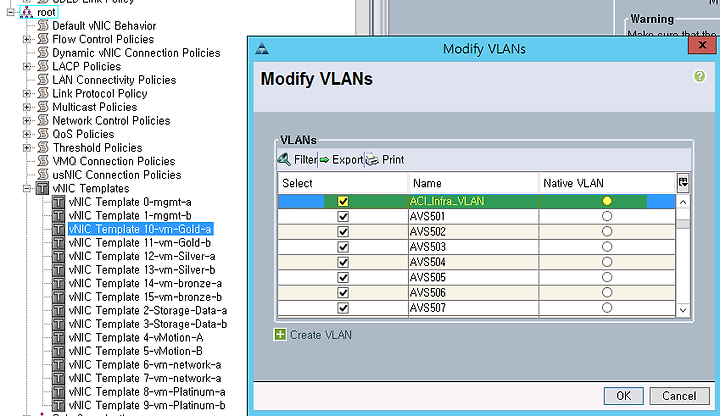
Task: Click the Export toolbar label
Action: coord(347,160)
